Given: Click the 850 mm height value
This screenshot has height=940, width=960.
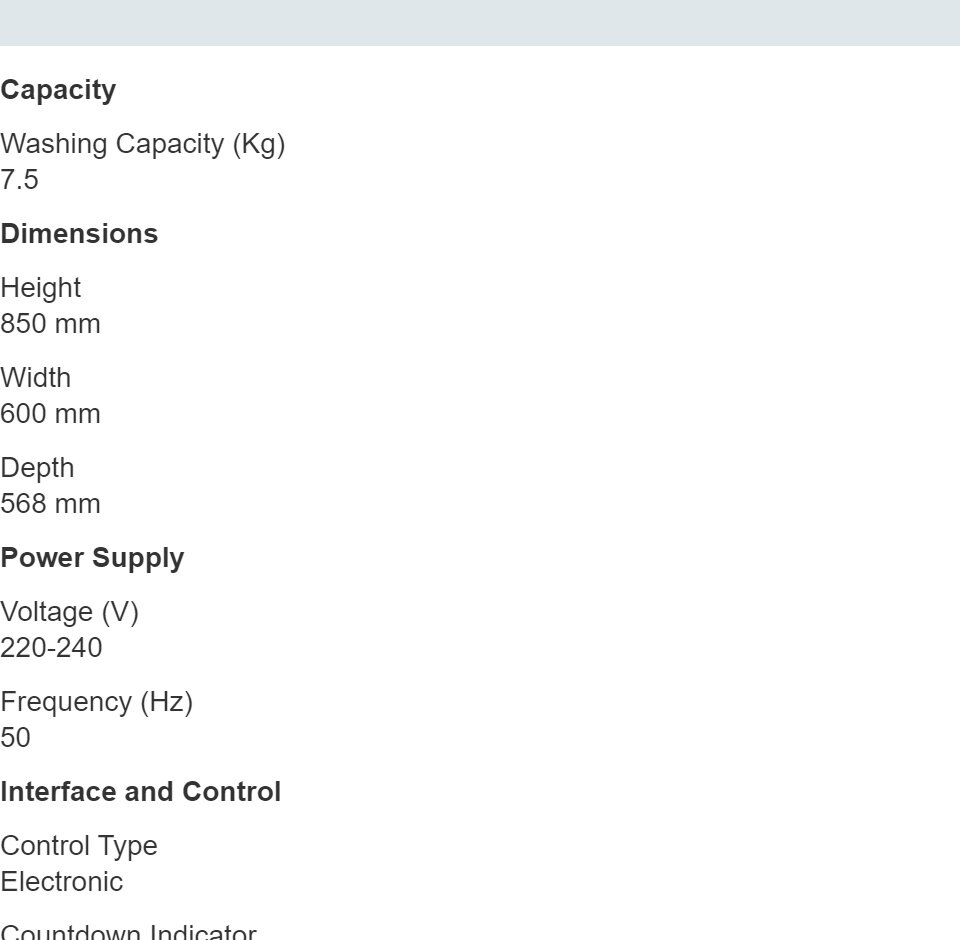Looking at the screenshot, I should click(x=50, y=324).
